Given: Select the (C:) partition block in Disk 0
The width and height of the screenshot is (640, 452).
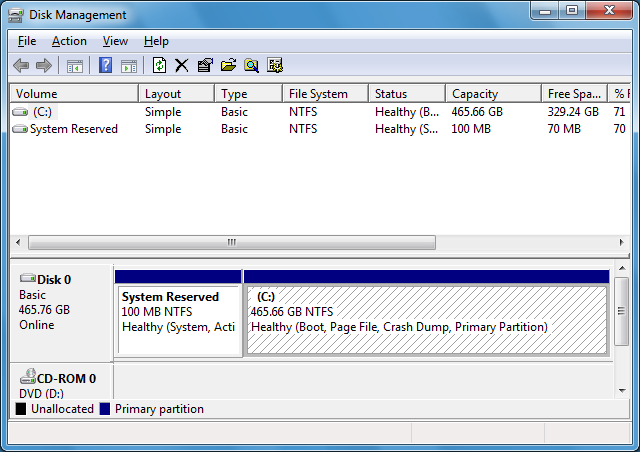Looking at the screenshot, I should click(427, 314).
